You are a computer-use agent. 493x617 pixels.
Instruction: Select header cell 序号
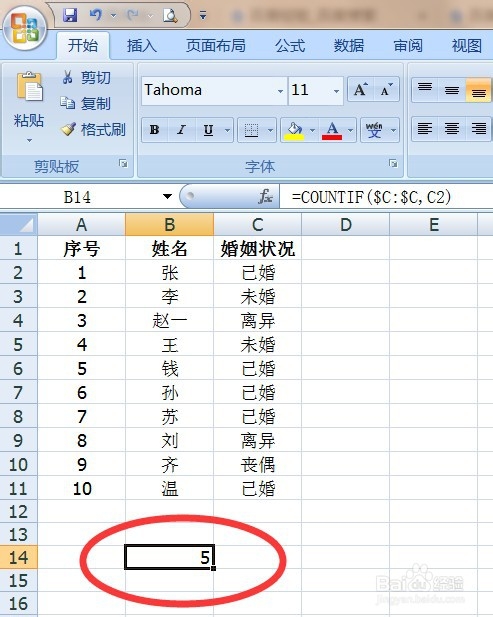[81, 248]
